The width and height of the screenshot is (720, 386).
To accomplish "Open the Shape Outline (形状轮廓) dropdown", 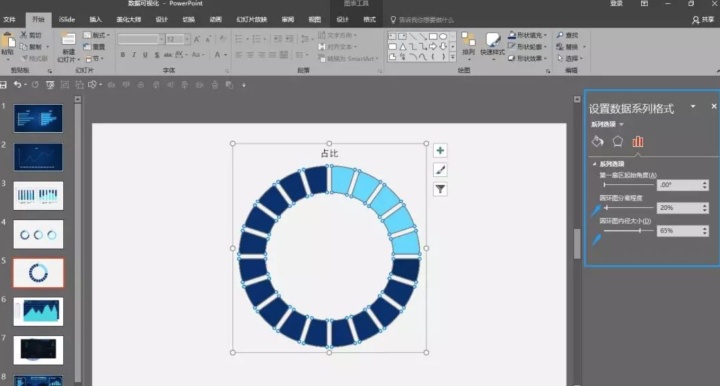I will [528, 47].
